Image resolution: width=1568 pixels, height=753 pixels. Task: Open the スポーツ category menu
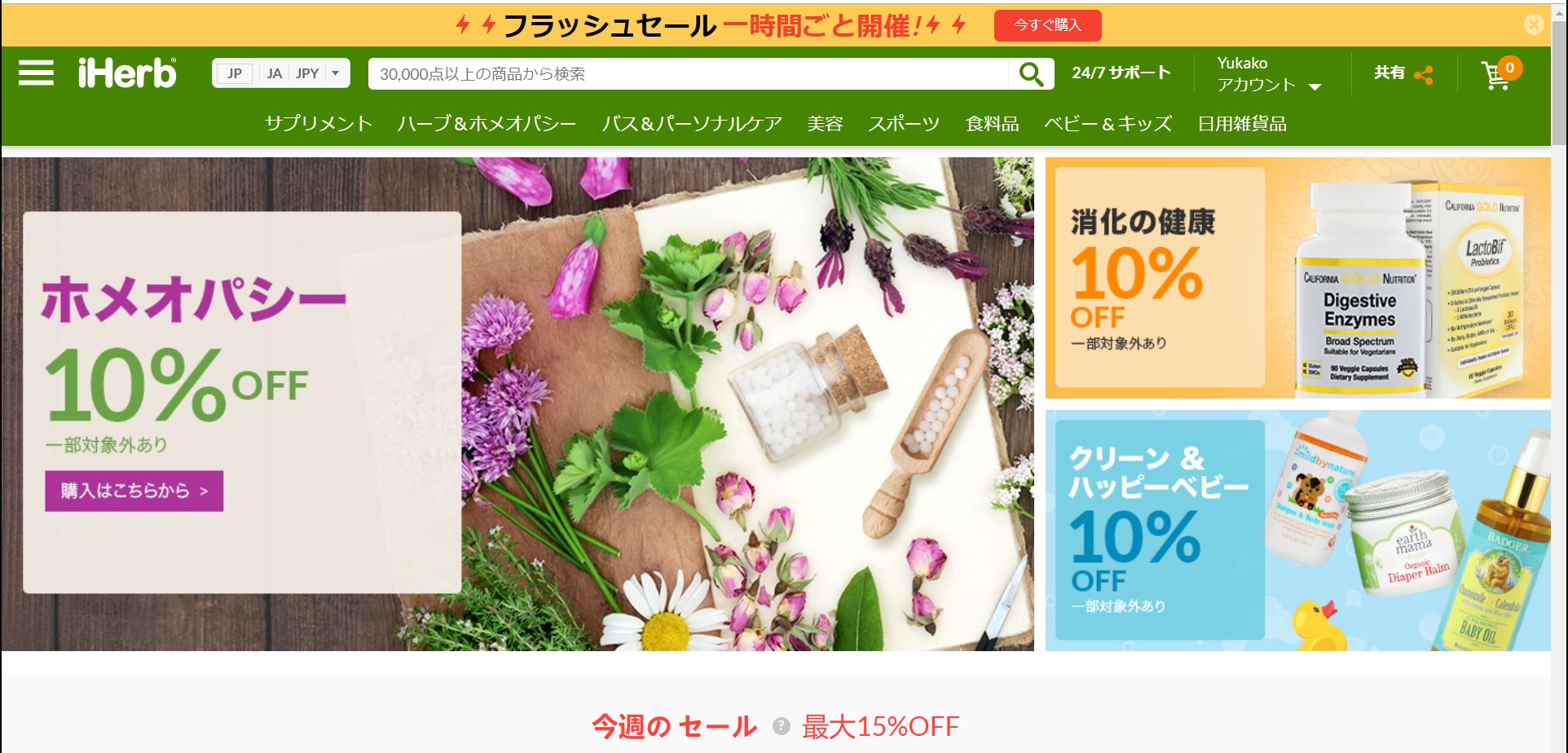click(x=904, y=124)
